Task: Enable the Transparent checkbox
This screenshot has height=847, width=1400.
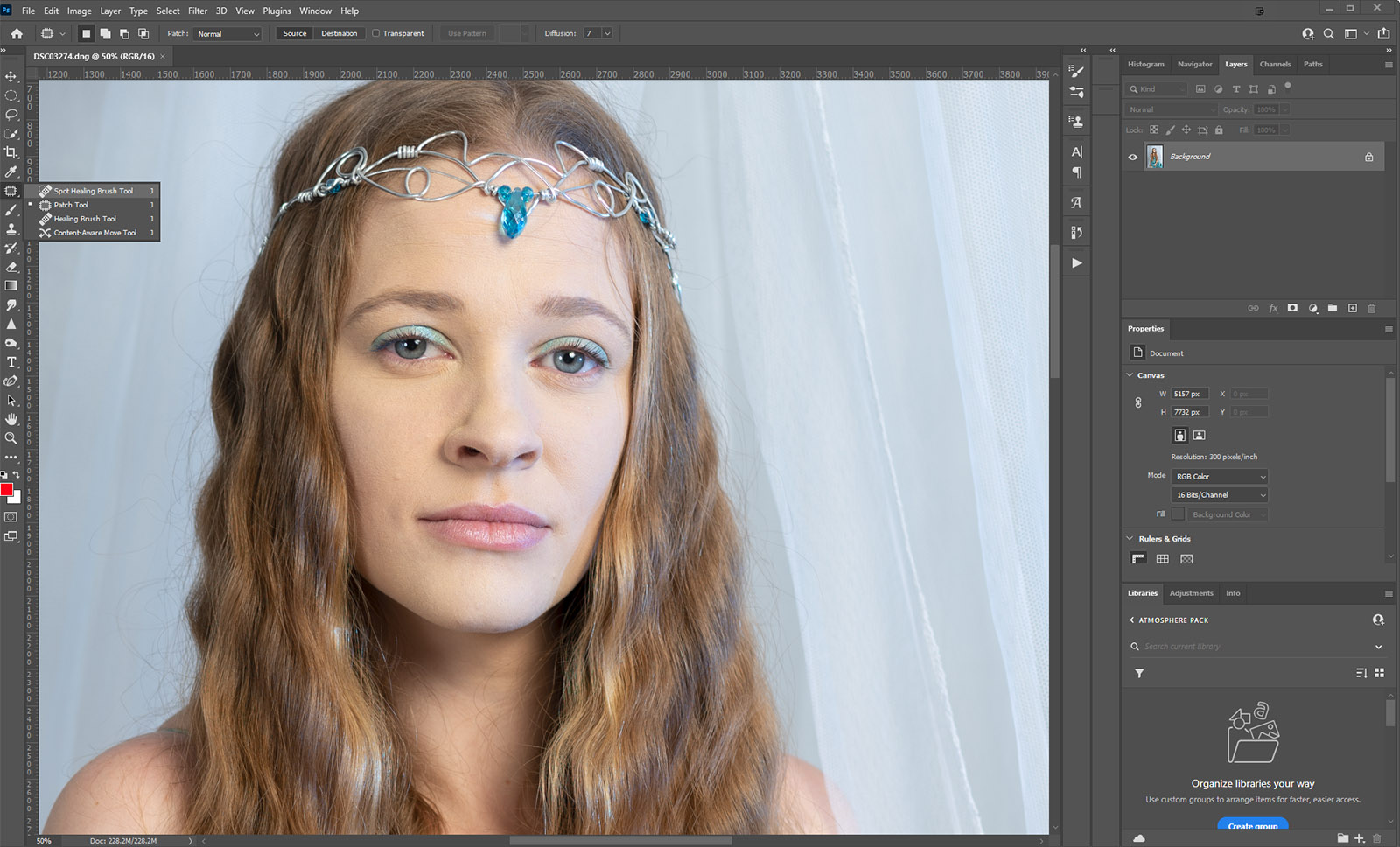Action: point(376,33)
